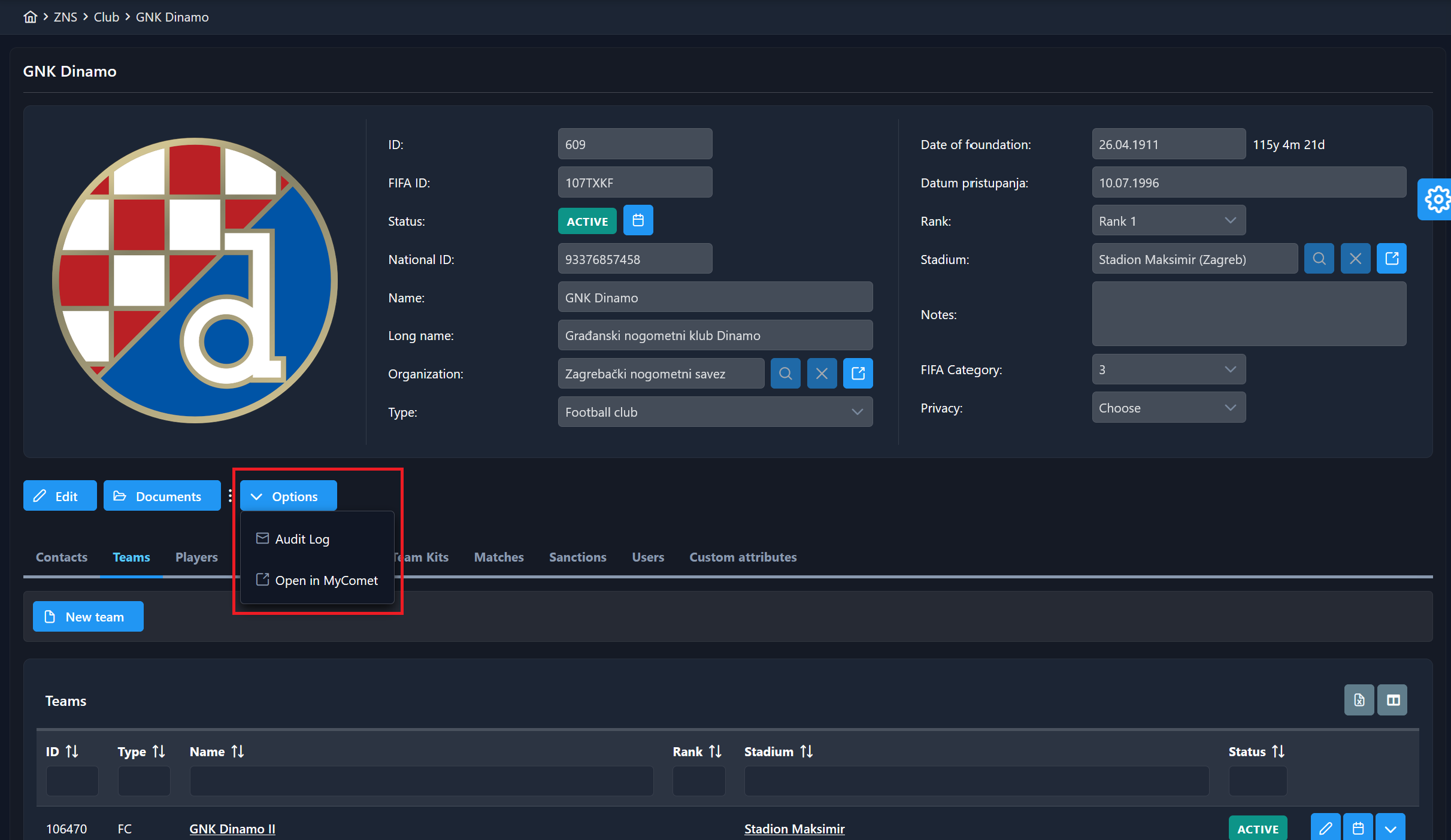
Task: Open the GNK Dinamo II link
Action: pyautogui.click(x=232, y=829)
